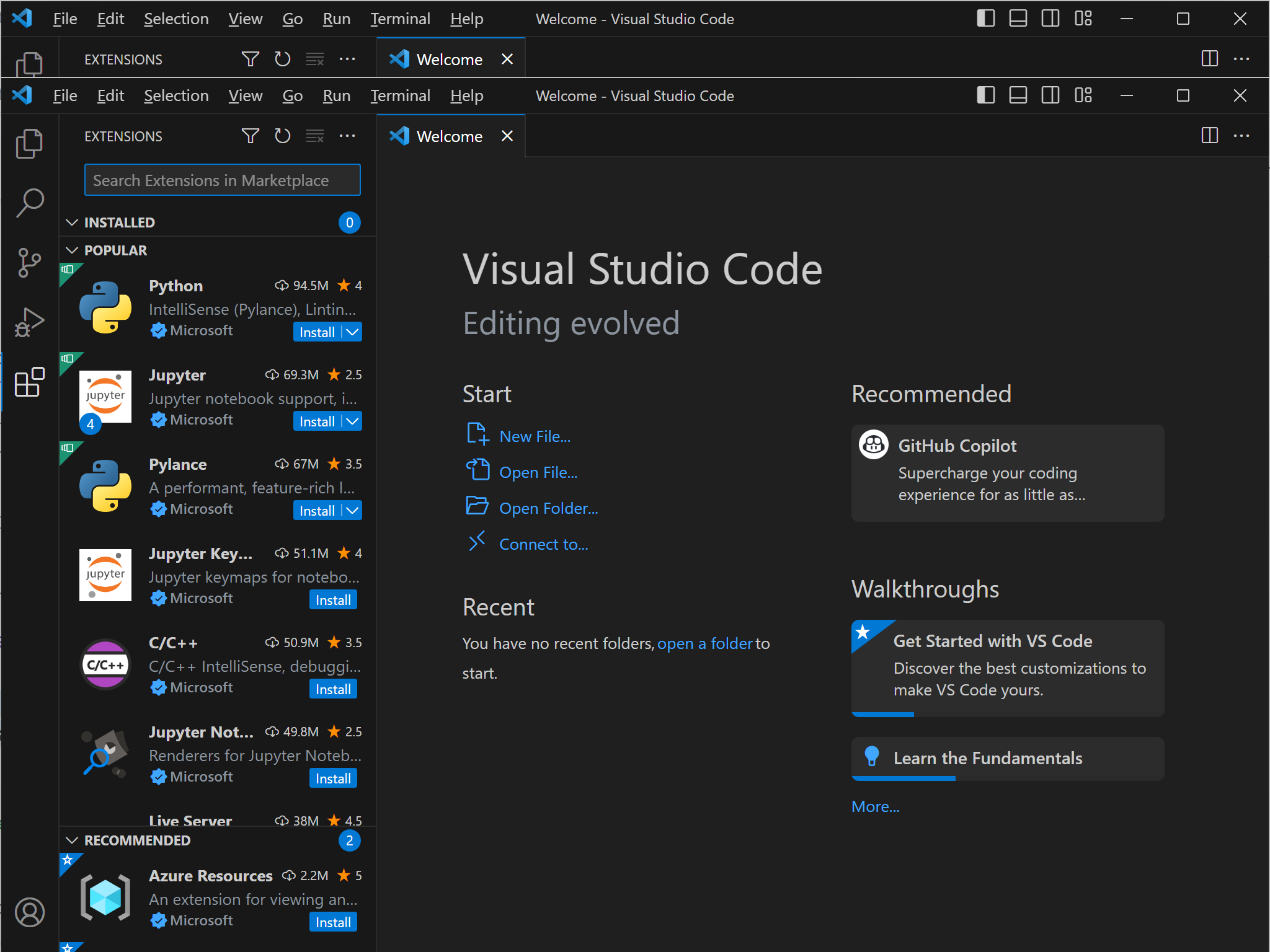Click the Jupyter Keymap extension icon
This screenshot has height=952, width=1270.
tap(105, 575)
